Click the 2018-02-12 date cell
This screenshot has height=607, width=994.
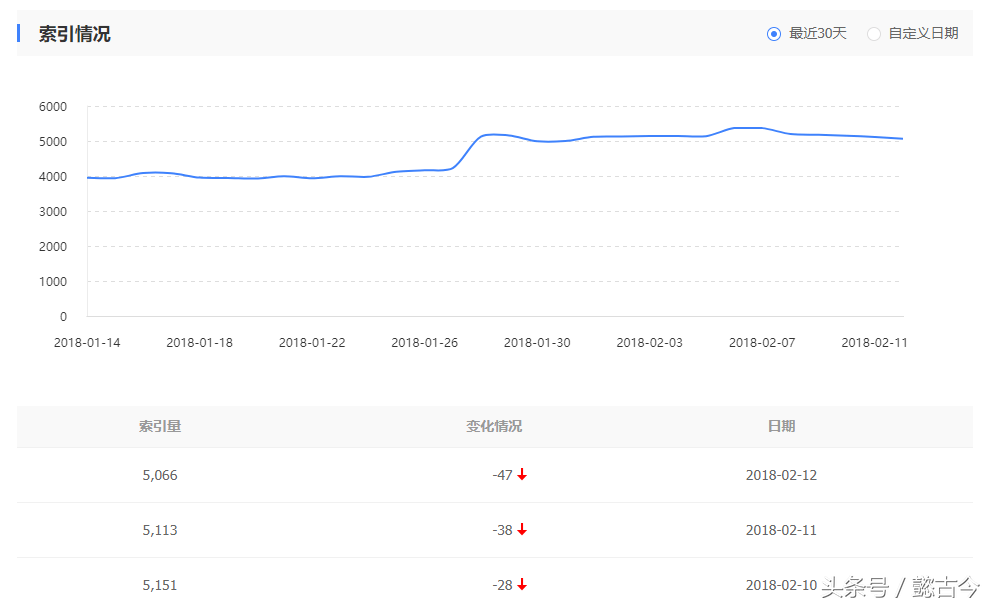[x=781, y=475]
